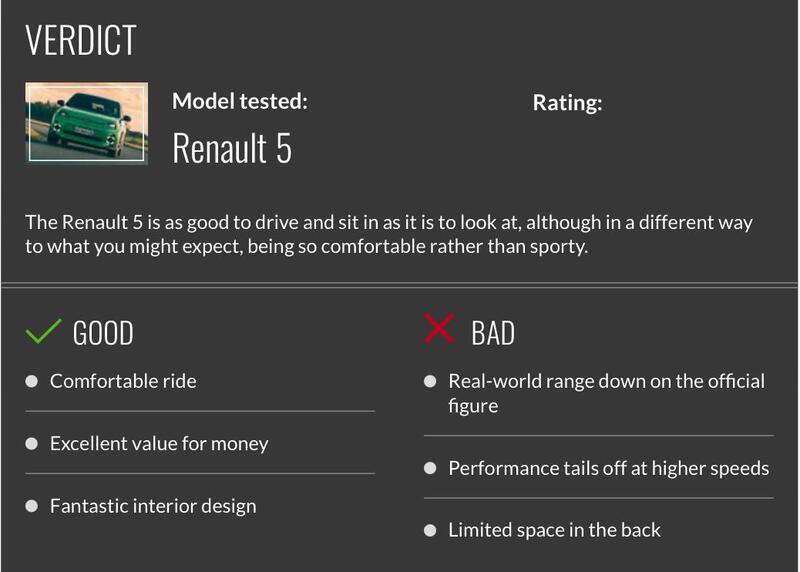This screenshot has height=572, width=800.
Task: Select bullet next to Performance tails off
Action: tap(430, 468)
